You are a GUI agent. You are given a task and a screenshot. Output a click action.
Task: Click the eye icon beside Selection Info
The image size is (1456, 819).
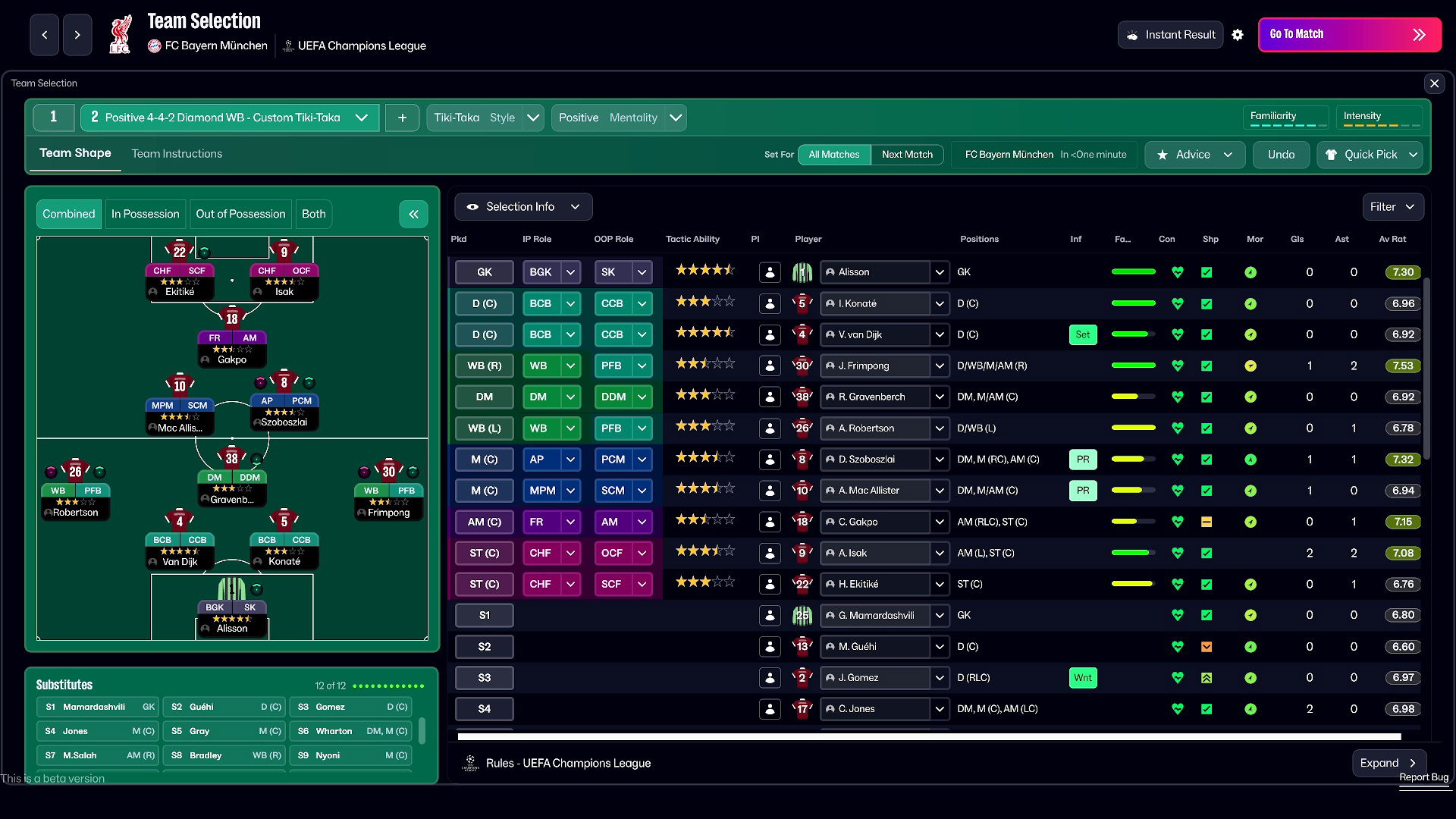tap(473, 206)
